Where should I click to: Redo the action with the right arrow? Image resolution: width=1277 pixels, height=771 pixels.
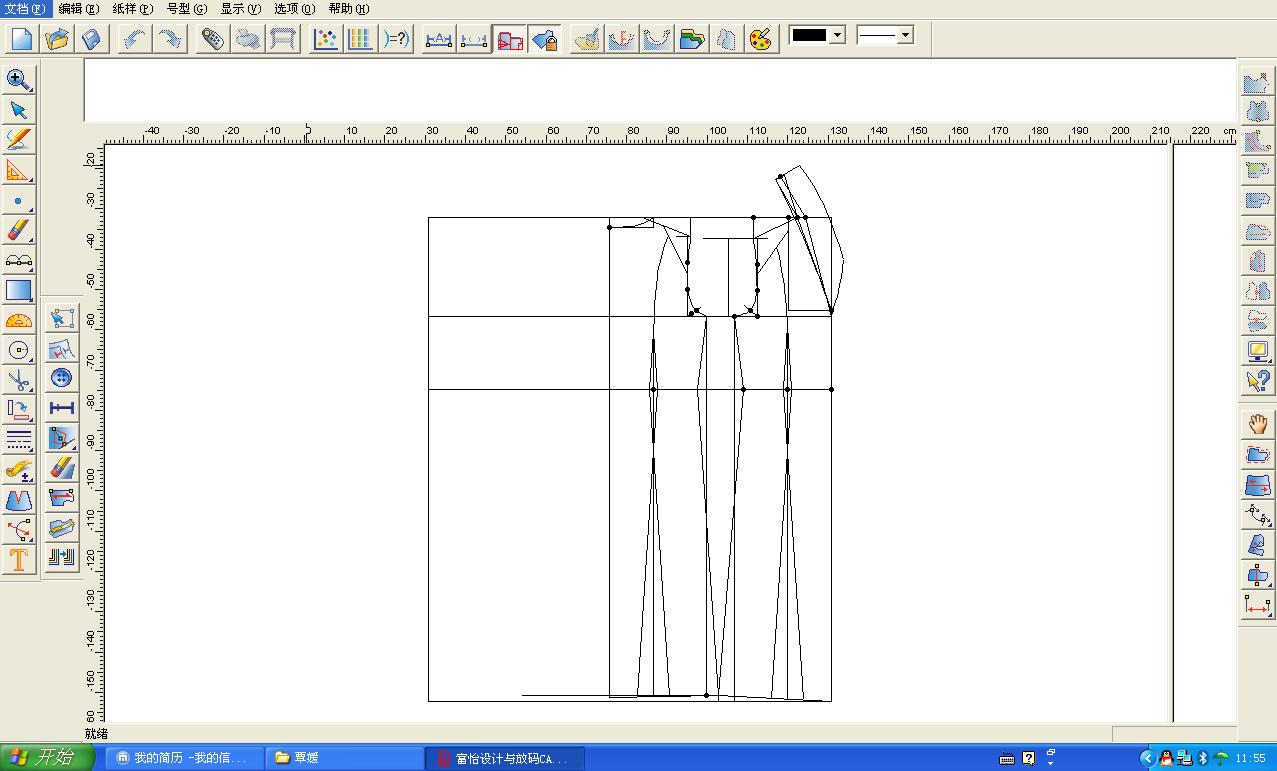pos(170,39)
